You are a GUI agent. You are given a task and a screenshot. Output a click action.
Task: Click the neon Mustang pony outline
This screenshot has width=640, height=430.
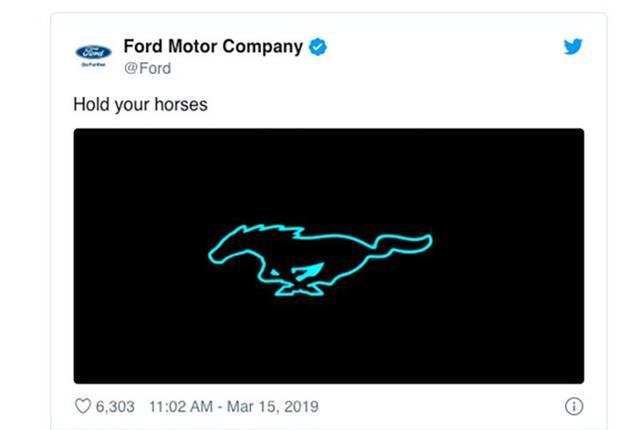click(320, 257)
